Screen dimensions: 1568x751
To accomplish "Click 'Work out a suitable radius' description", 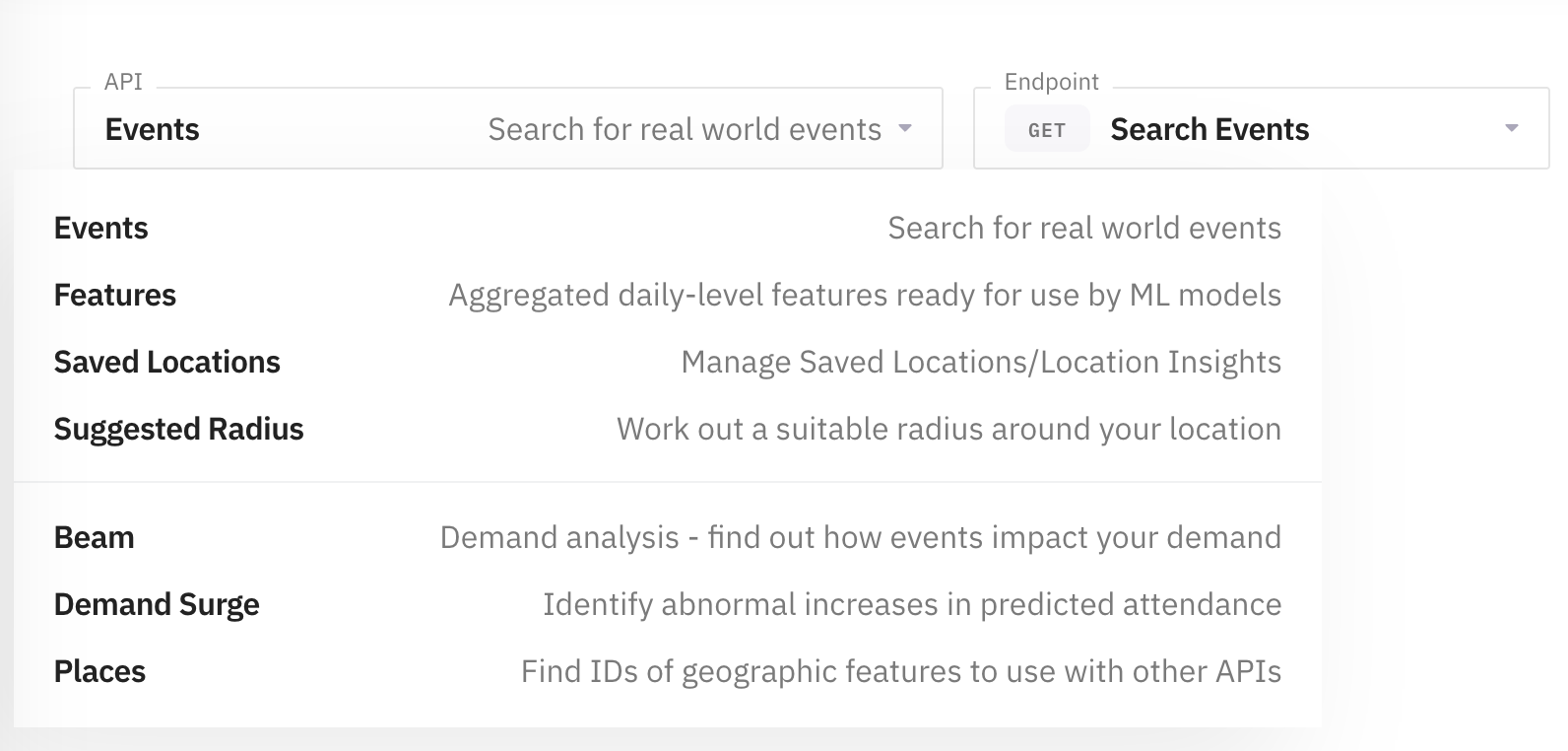I will [x=948, y=429].
